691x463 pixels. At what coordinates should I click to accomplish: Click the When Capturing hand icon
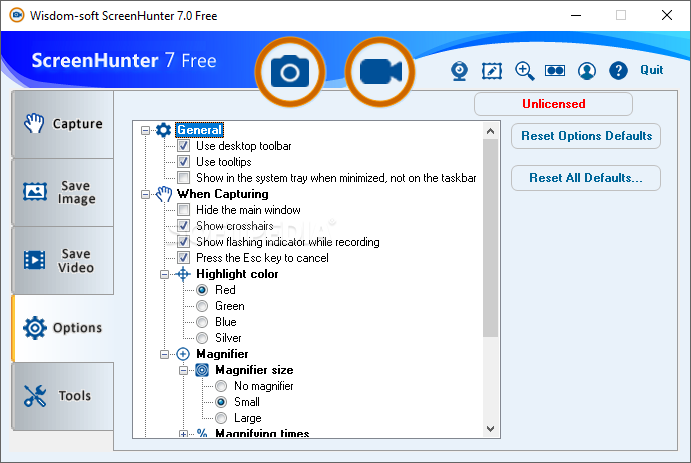[x=163, y=194]
